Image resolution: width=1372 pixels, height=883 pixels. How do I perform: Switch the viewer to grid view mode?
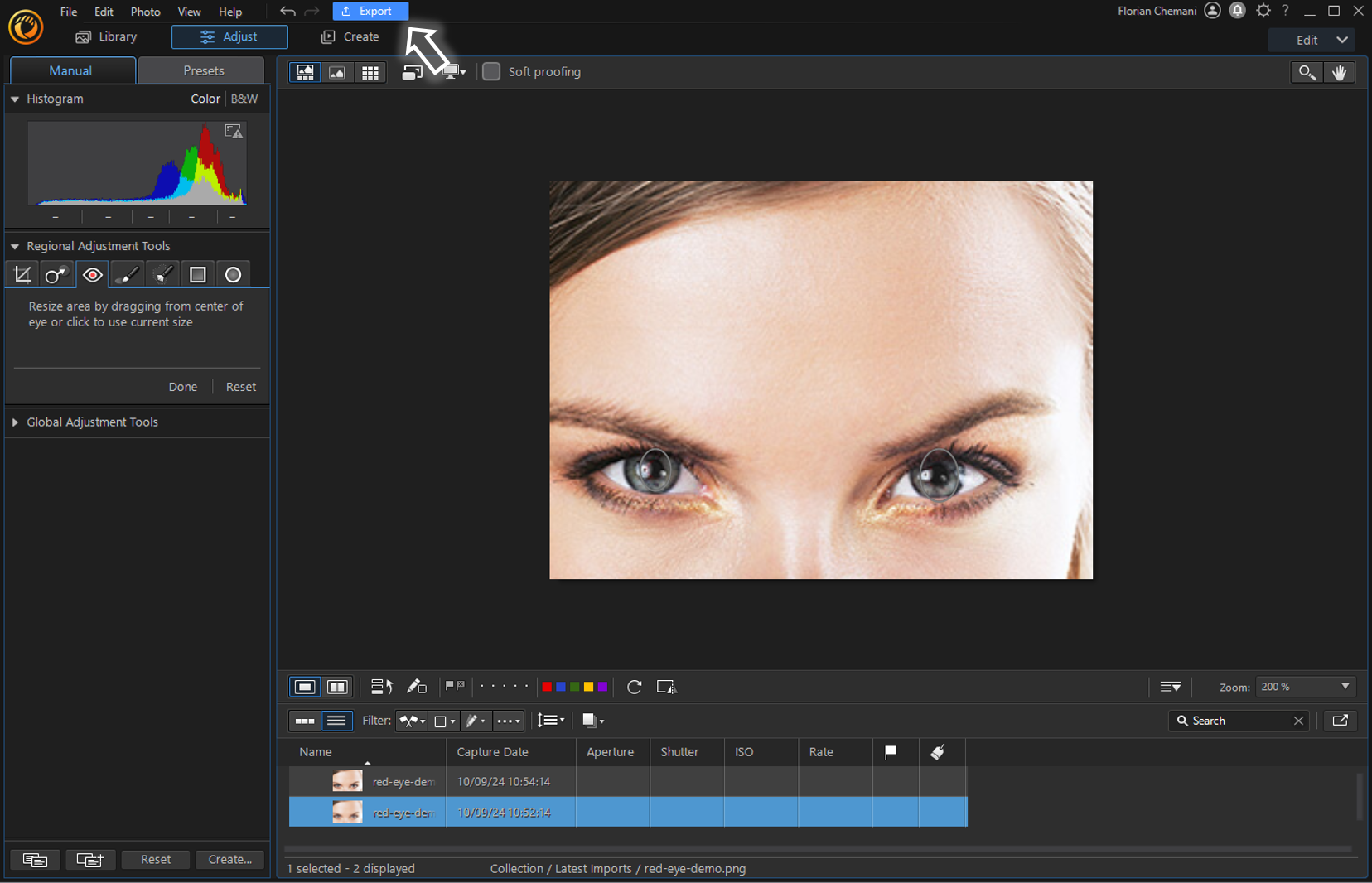pos(370,72)
